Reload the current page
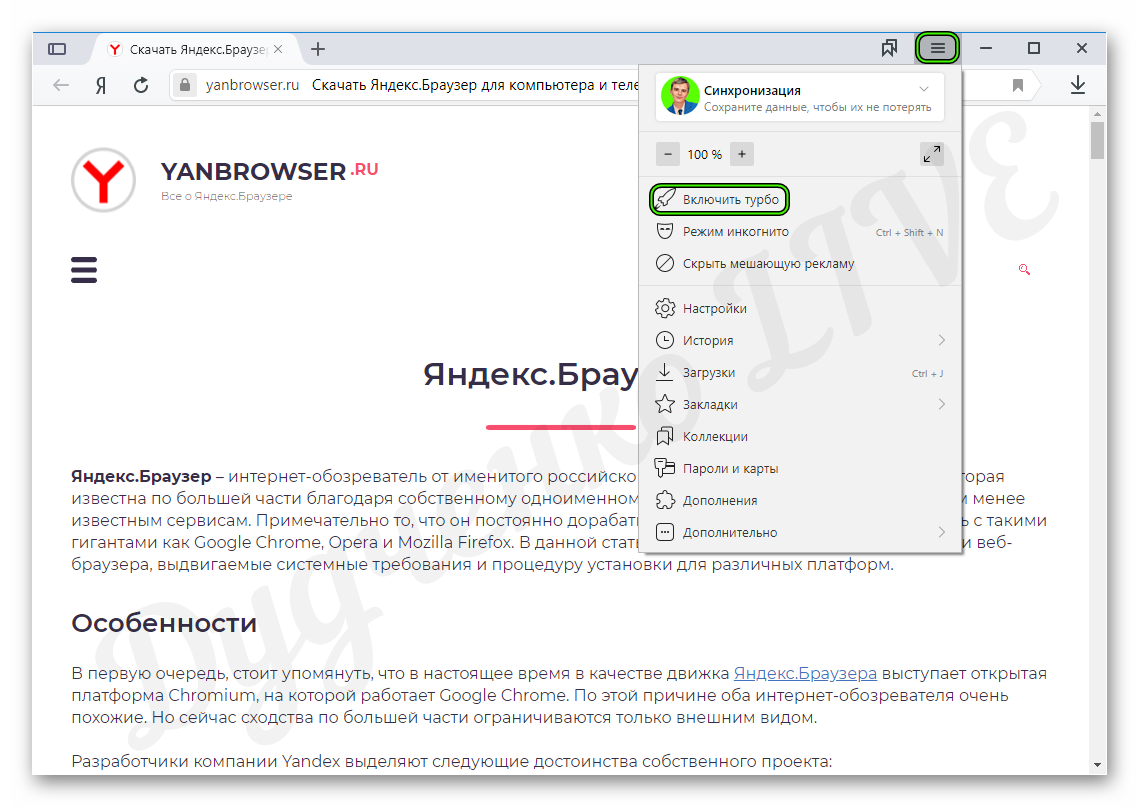The width and height of the screenshot is (1139, 807). 141,85
